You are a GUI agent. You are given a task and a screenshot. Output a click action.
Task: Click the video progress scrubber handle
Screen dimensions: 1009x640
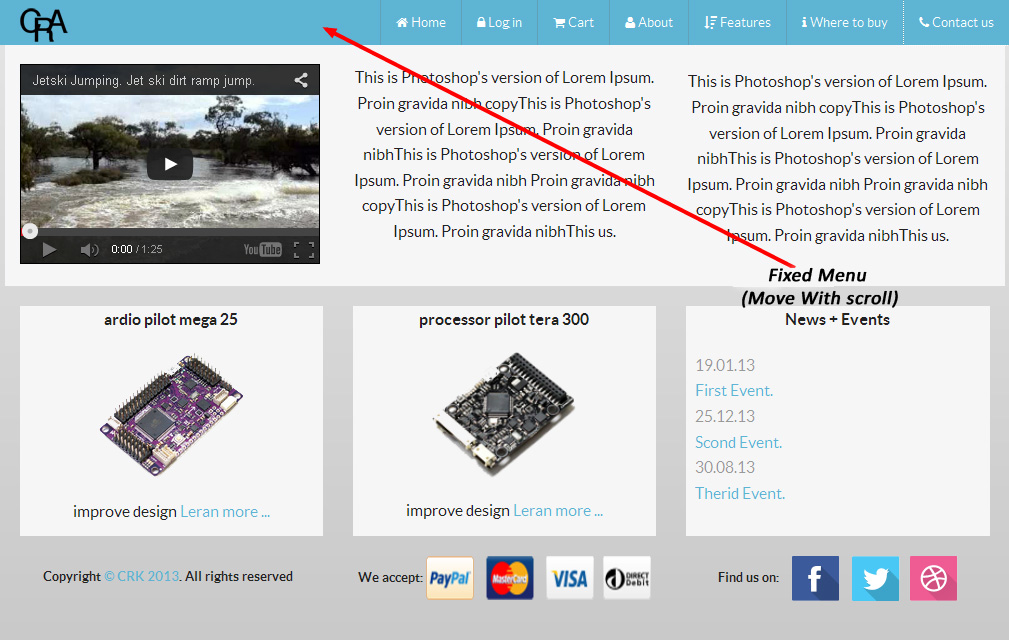(30, 231)
